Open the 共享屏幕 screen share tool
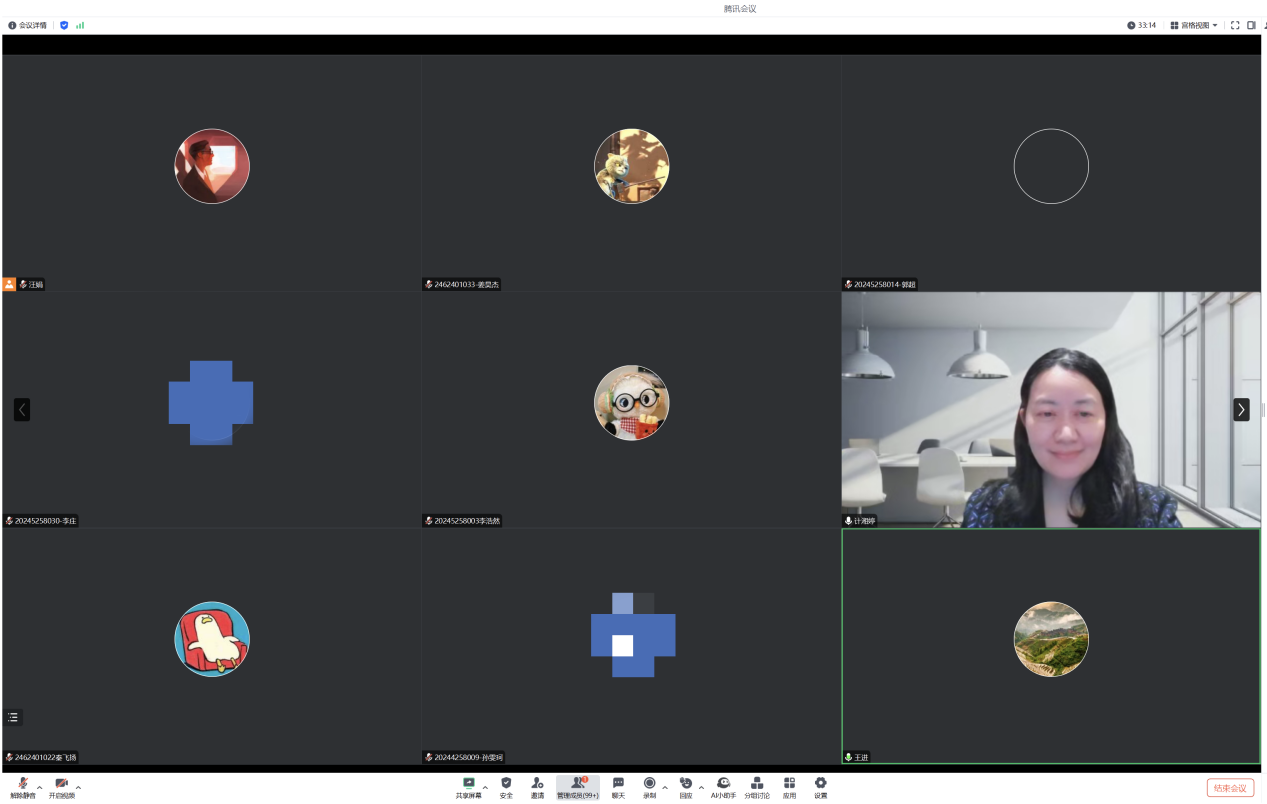The image size is (1267, 804). (x=468, y=786)
